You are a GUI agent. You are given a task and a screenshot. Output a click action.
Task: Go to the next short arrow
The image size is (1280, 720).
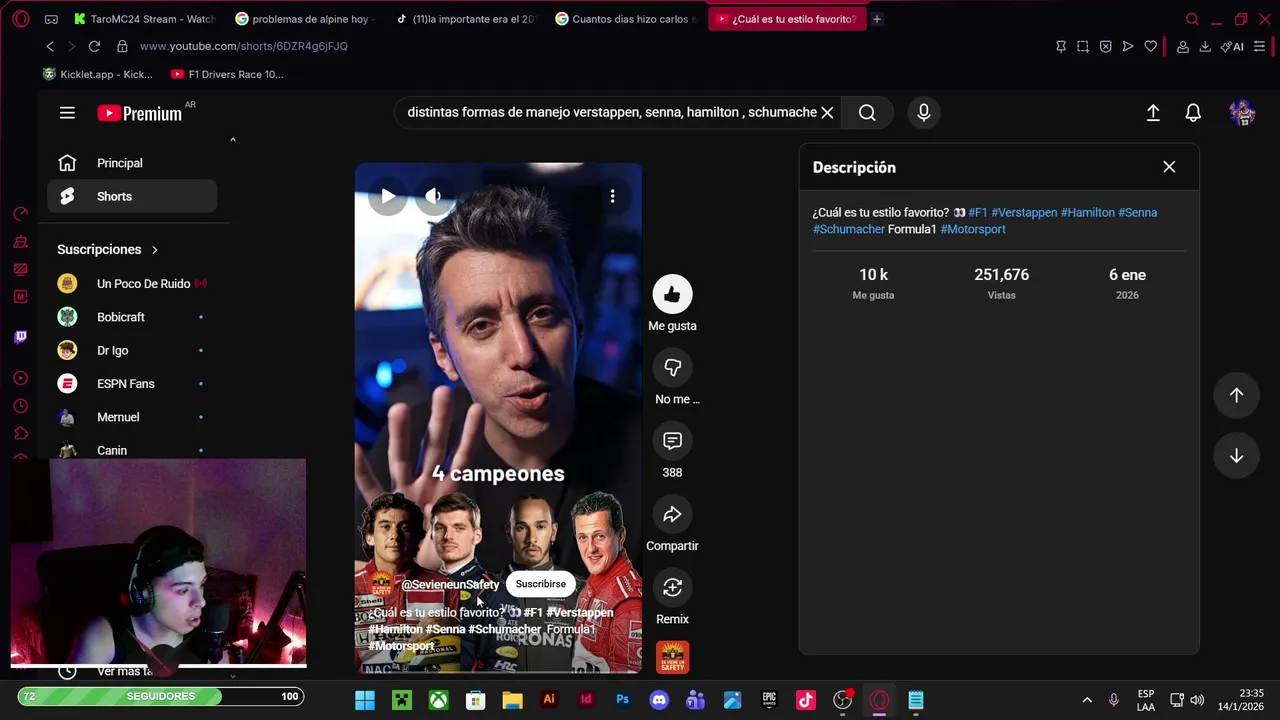1236,456
